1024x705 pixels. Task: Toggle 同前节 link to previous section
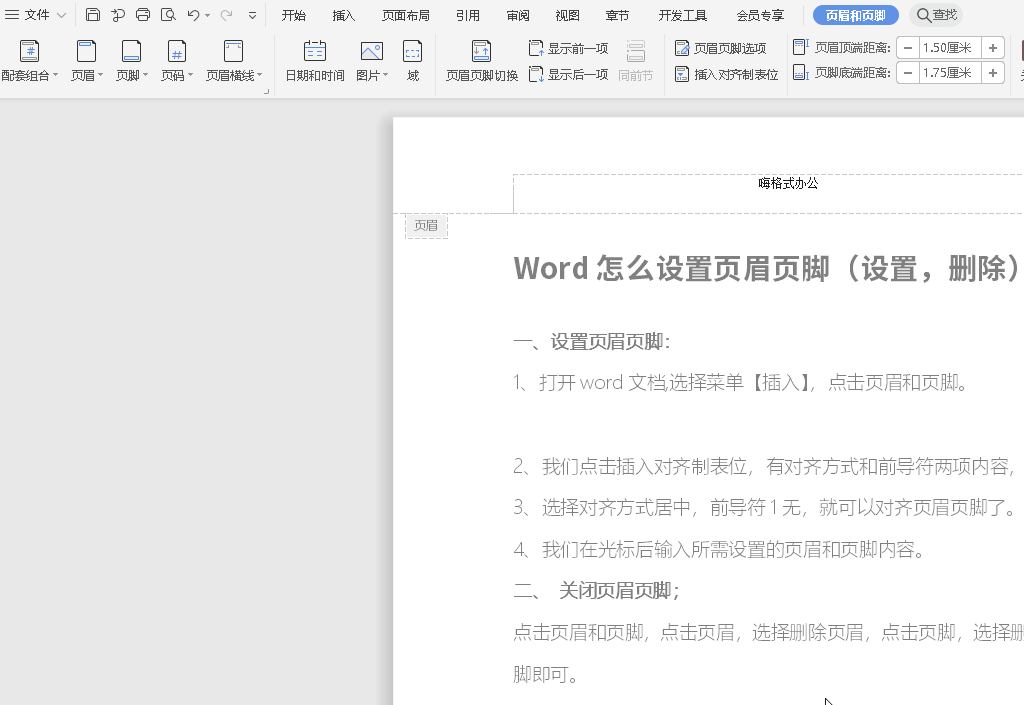(x=635, y=61)
